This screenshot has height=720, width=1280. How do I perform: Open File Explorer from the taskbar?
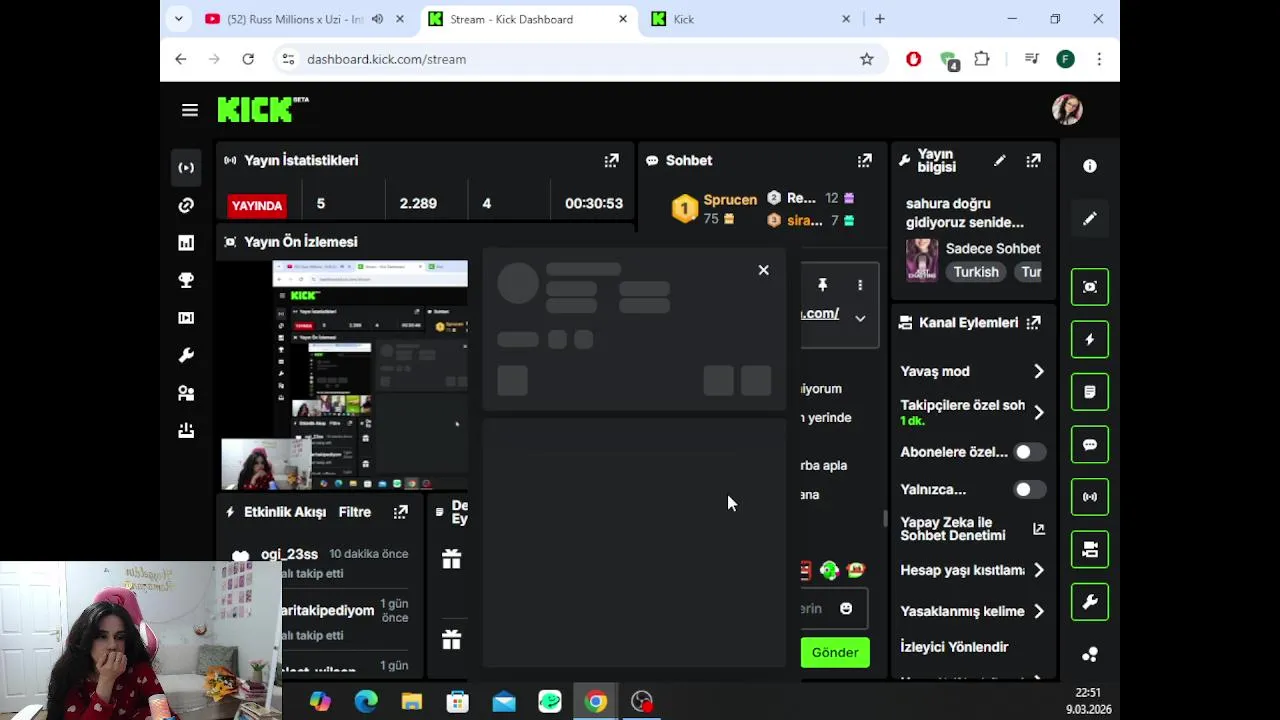(x=412, y=701)
